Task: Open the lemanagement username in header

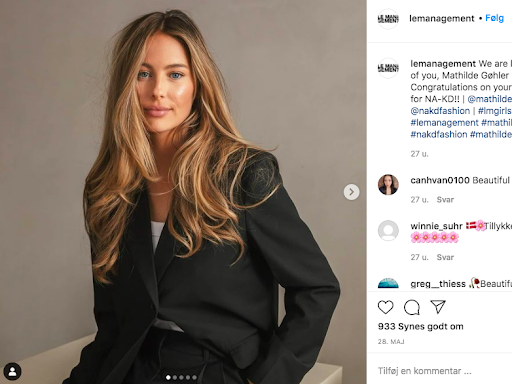Action: (x=441, y=18)
